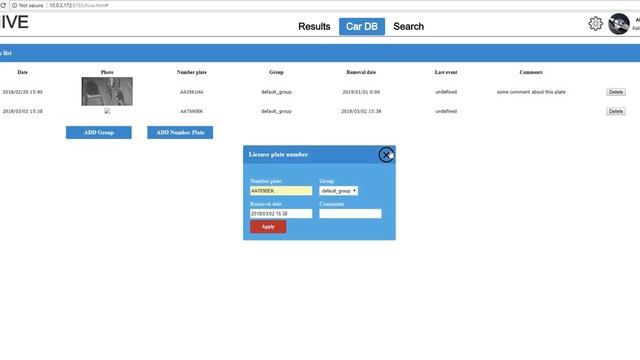Delete the AA3561HA plate row

[616, 92]
